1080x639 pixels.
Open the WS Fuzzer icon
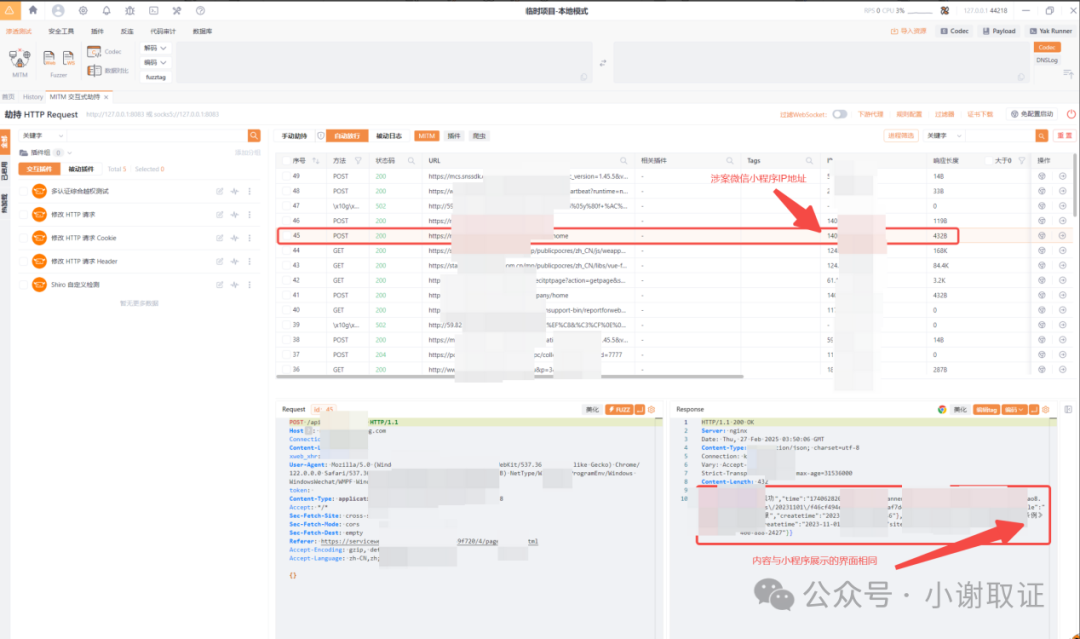click(68, 59)
